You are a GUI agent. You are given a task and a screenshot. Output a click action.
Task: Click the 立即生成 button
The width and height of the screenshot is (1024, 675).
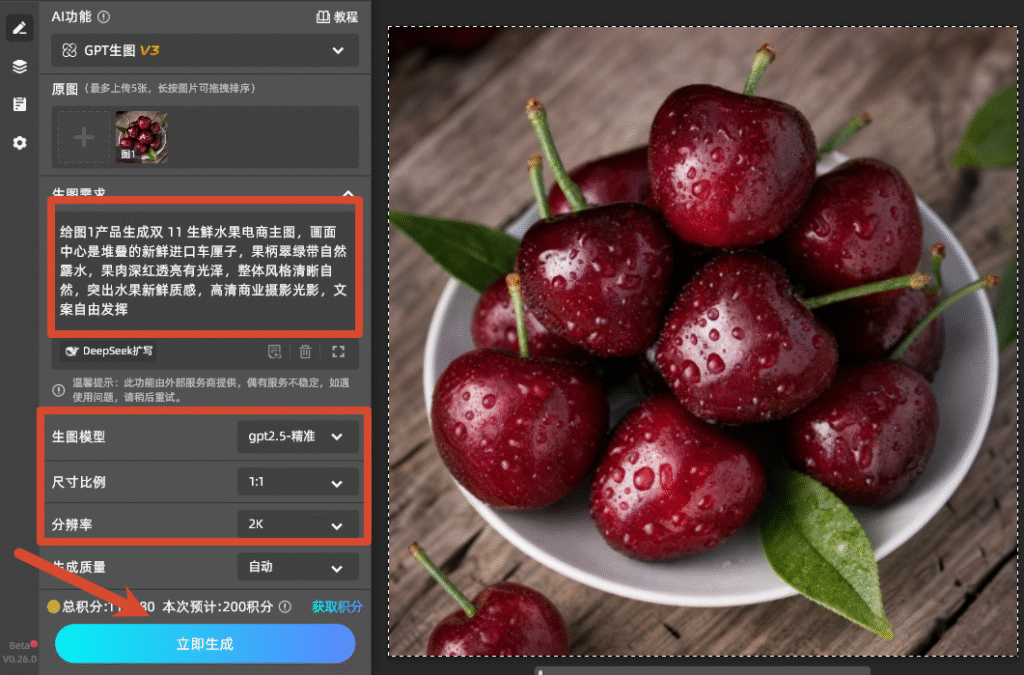coord(205,644)
